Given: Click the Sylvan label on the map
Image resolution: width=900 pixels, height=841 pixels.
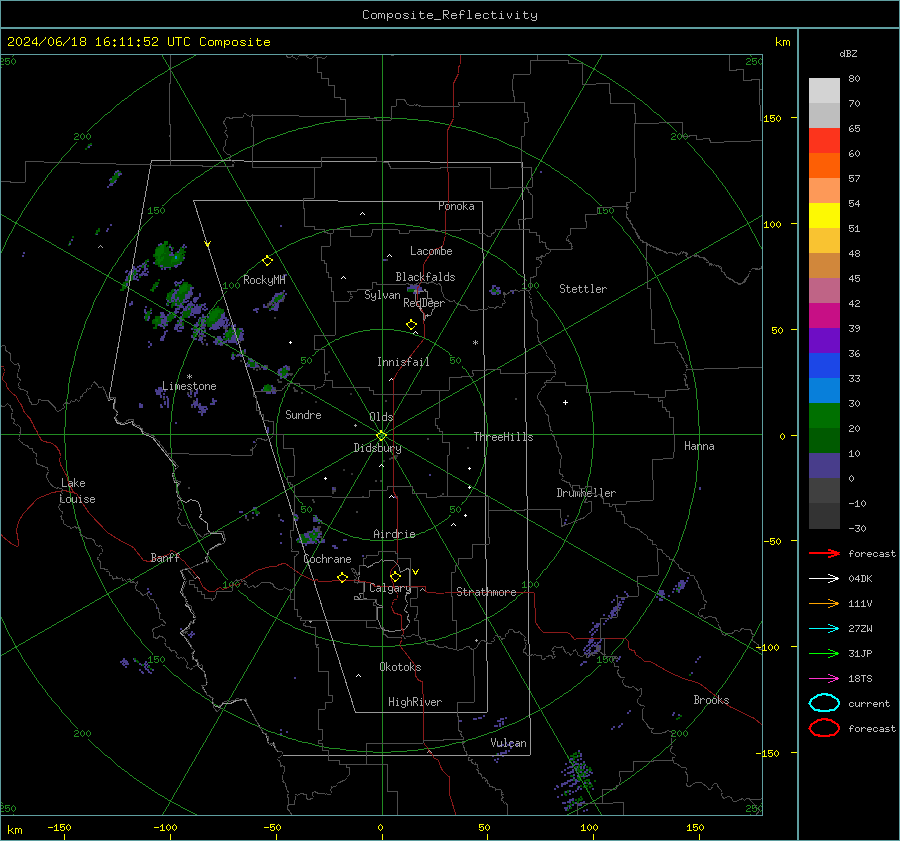Looking at the screenshot, I should click(382, 295).
